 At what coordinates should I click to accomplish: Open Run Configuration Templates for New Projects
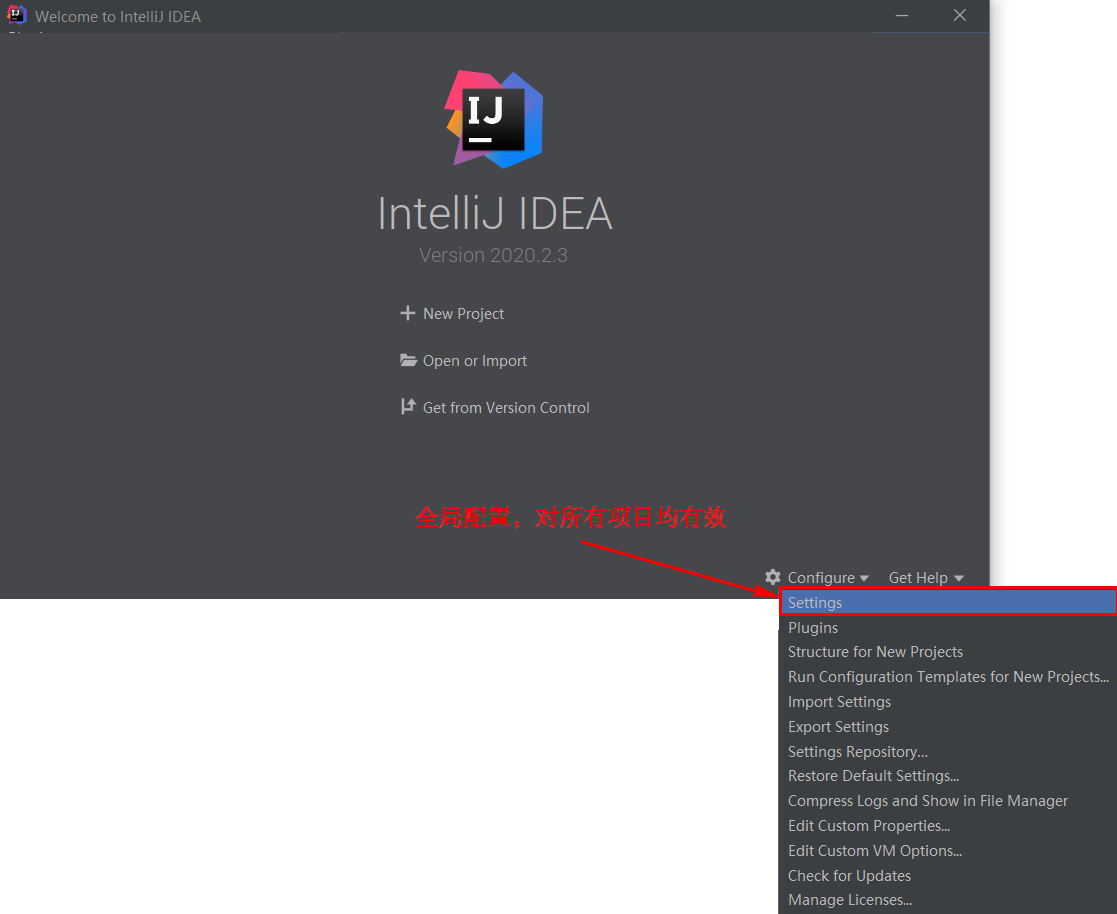(947, 677)
